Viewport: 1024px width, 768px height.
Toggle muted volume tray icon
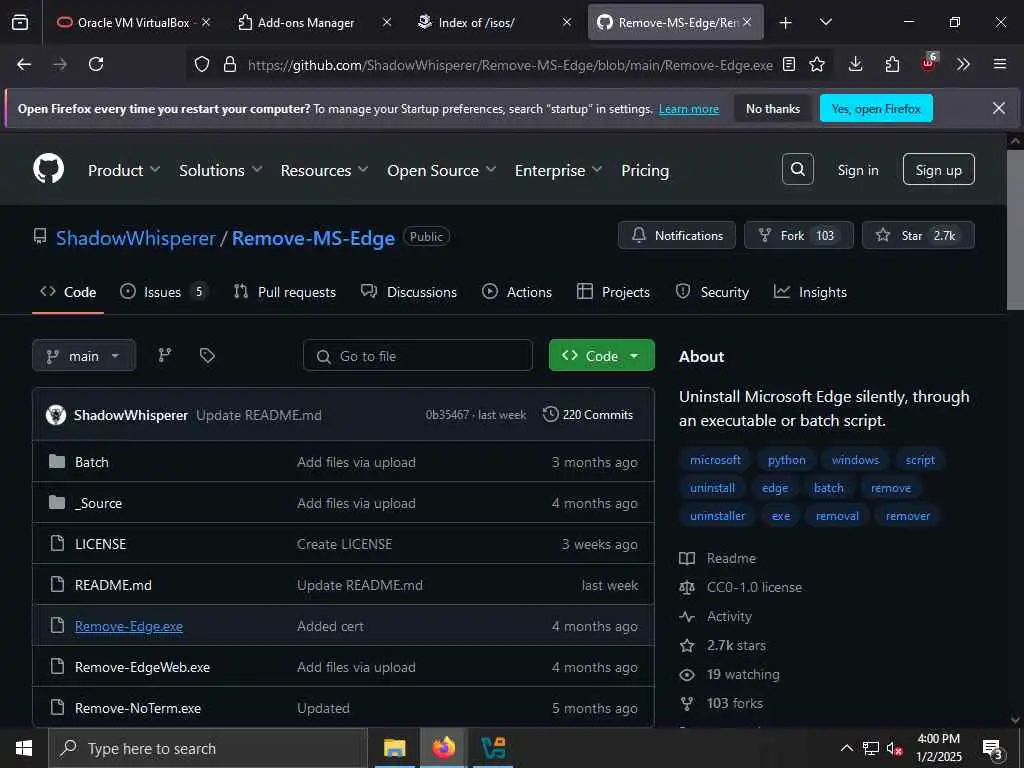pos(894,748)
